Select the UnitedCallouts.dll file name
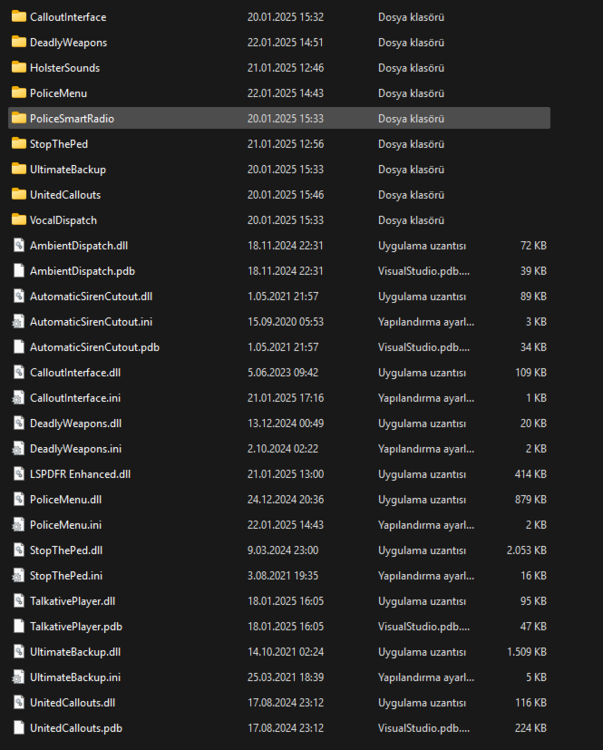 72,702
